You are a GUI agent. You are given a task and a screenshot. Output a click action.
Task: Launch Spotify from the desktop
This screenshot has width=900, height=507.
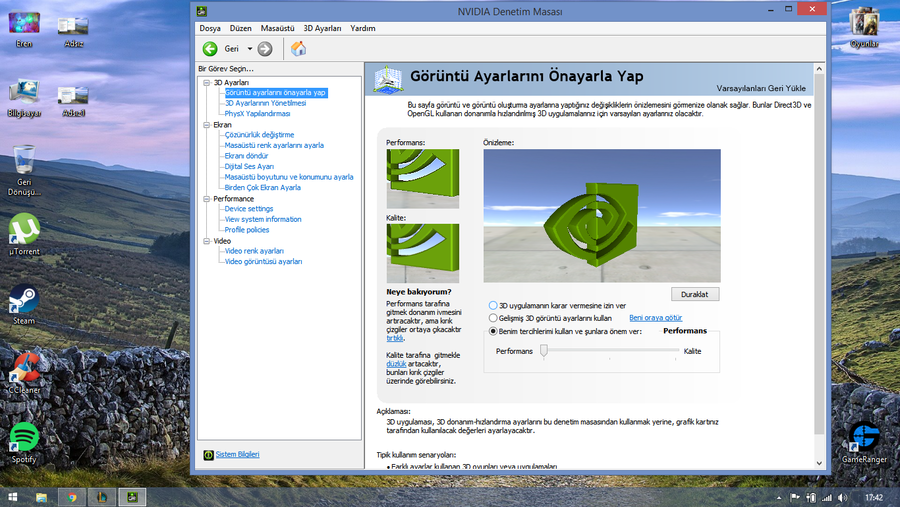(x=24, y=438)
